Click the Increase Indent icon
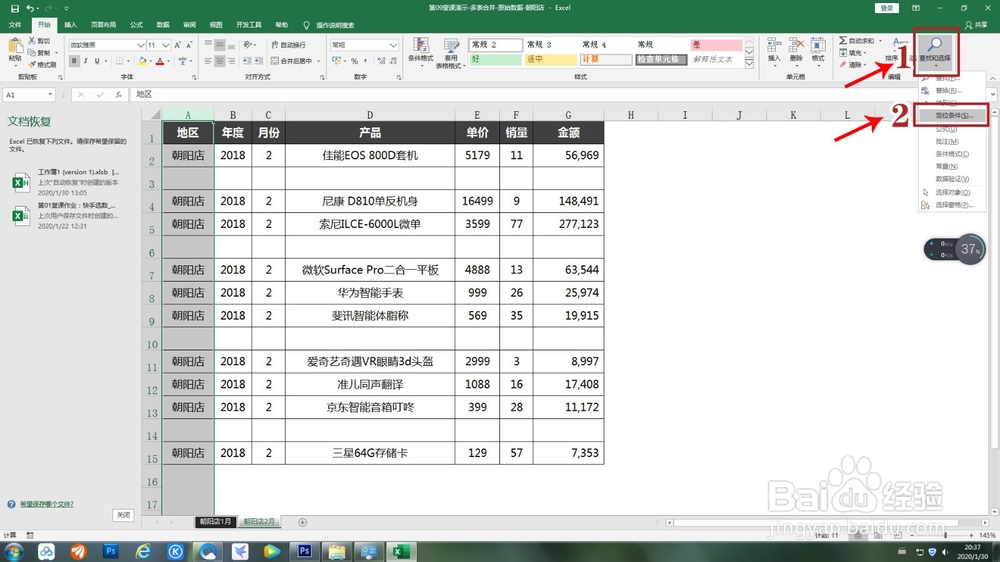Screen dimensions: 1000x562 (258, 61)
